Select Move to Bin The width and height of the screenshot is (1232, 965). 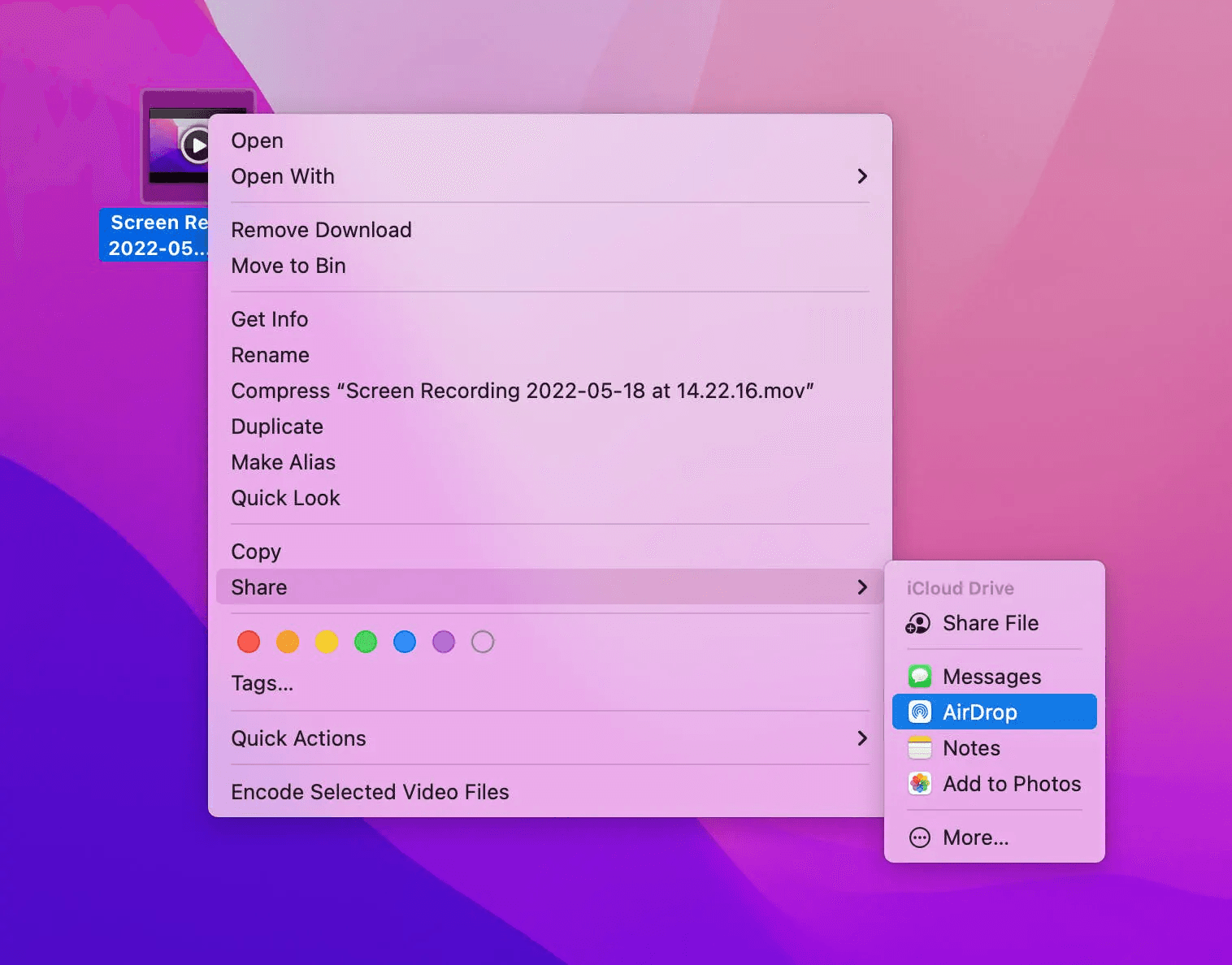pos(550,266)
